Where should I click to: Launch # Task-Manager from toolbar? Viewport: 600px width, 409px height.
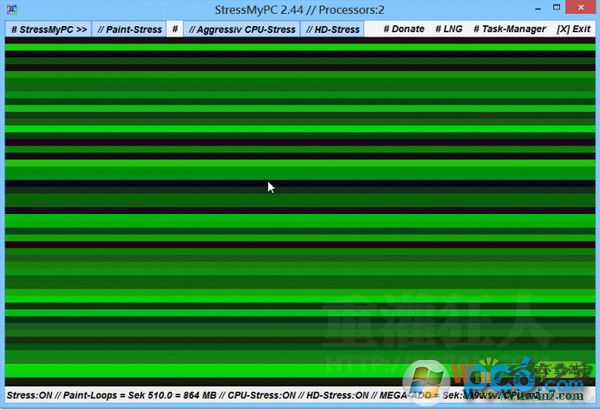(509, 29)
